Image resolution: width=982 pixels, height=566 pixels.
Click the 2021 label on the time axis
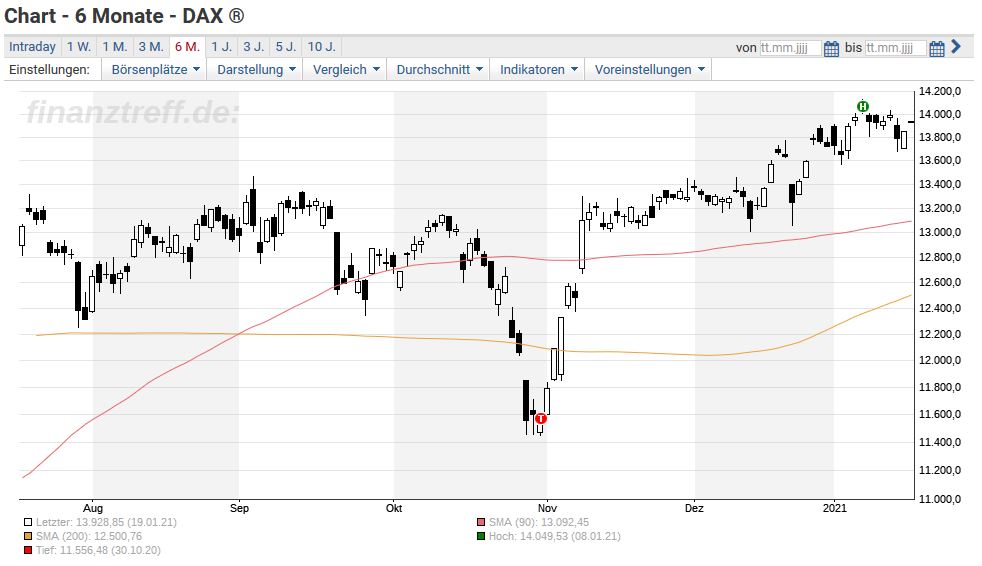point(834,508)
